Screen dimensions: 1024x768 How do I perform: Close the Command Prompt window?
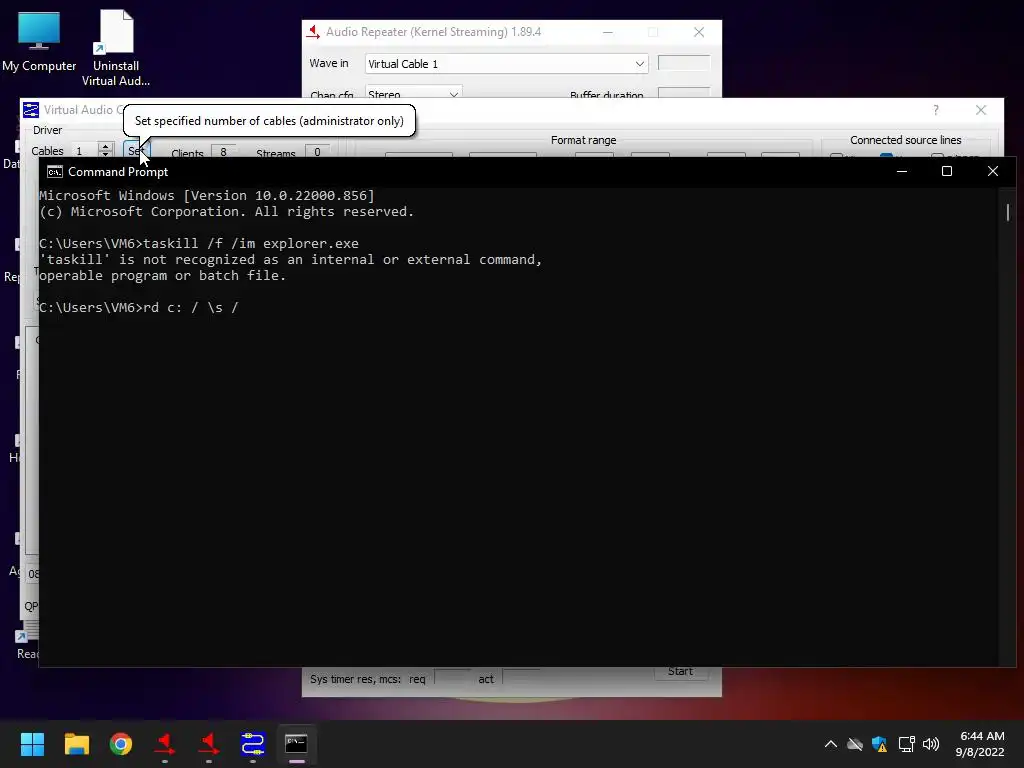pyautogui.click(x=993, y=171)
